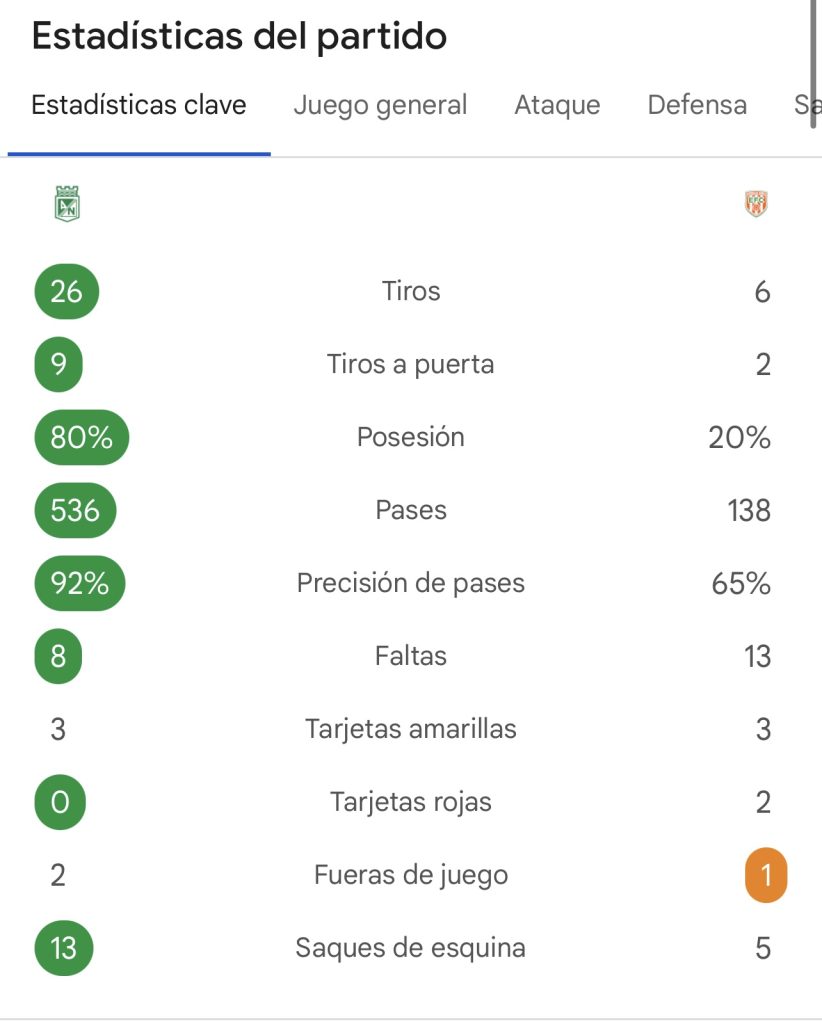Switch to the Juego general tab
This screenshot has height=1024, width=822.
(x=380, y=105)
